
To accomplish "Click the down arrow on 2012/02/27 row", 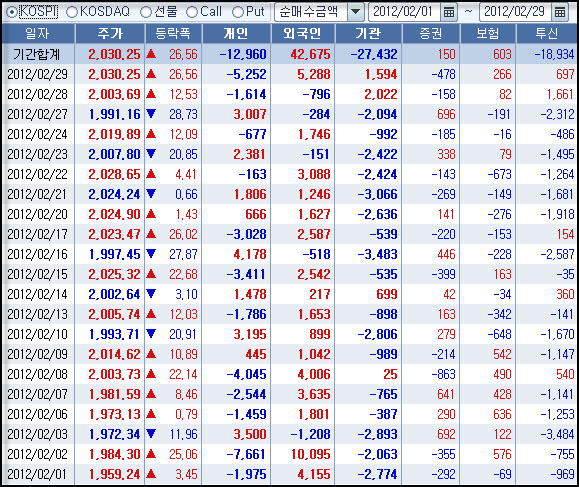I will pos(151,114).
